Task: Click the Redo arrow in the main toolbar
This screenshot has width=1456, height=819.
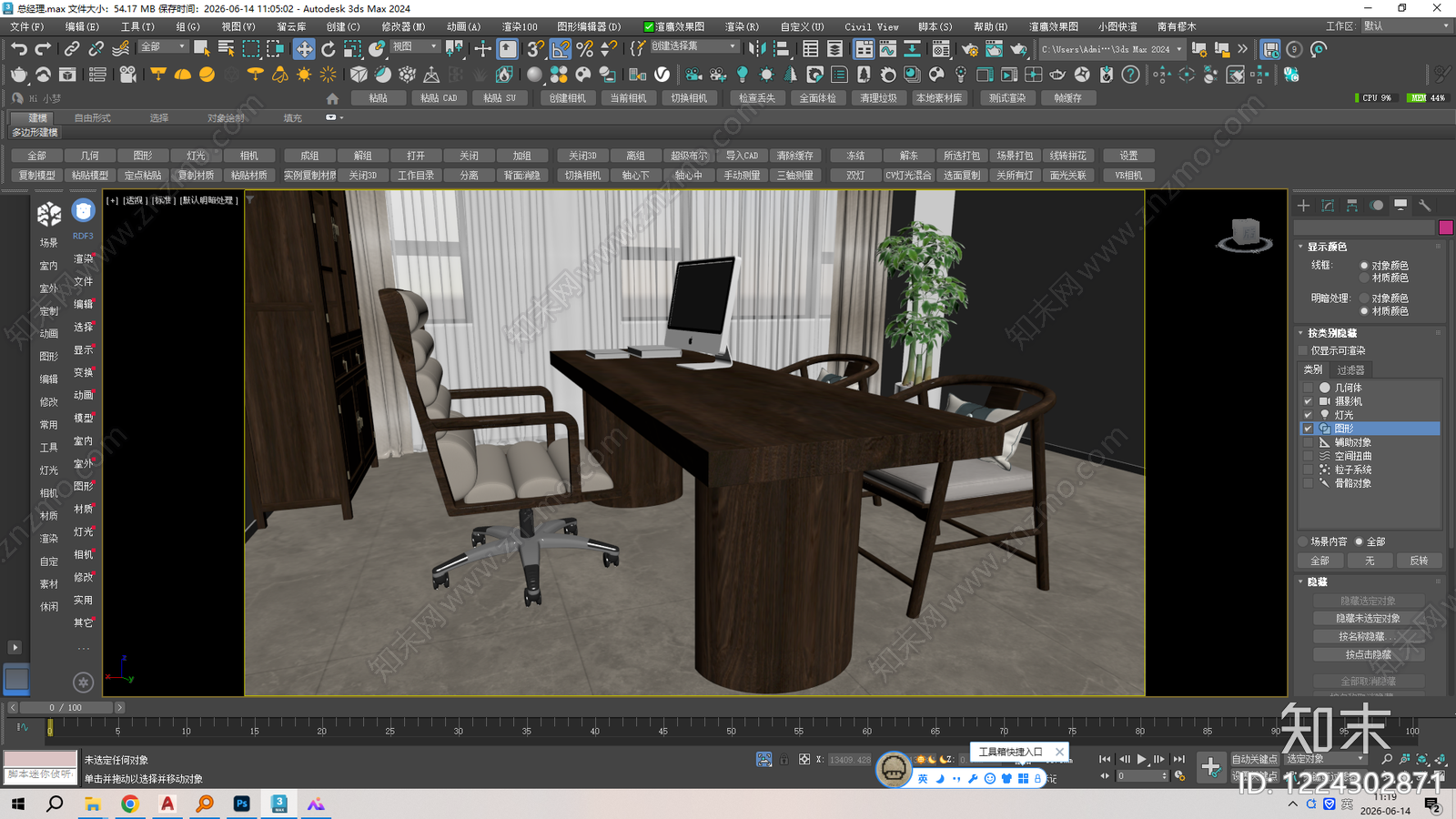Action: (43, 48)
